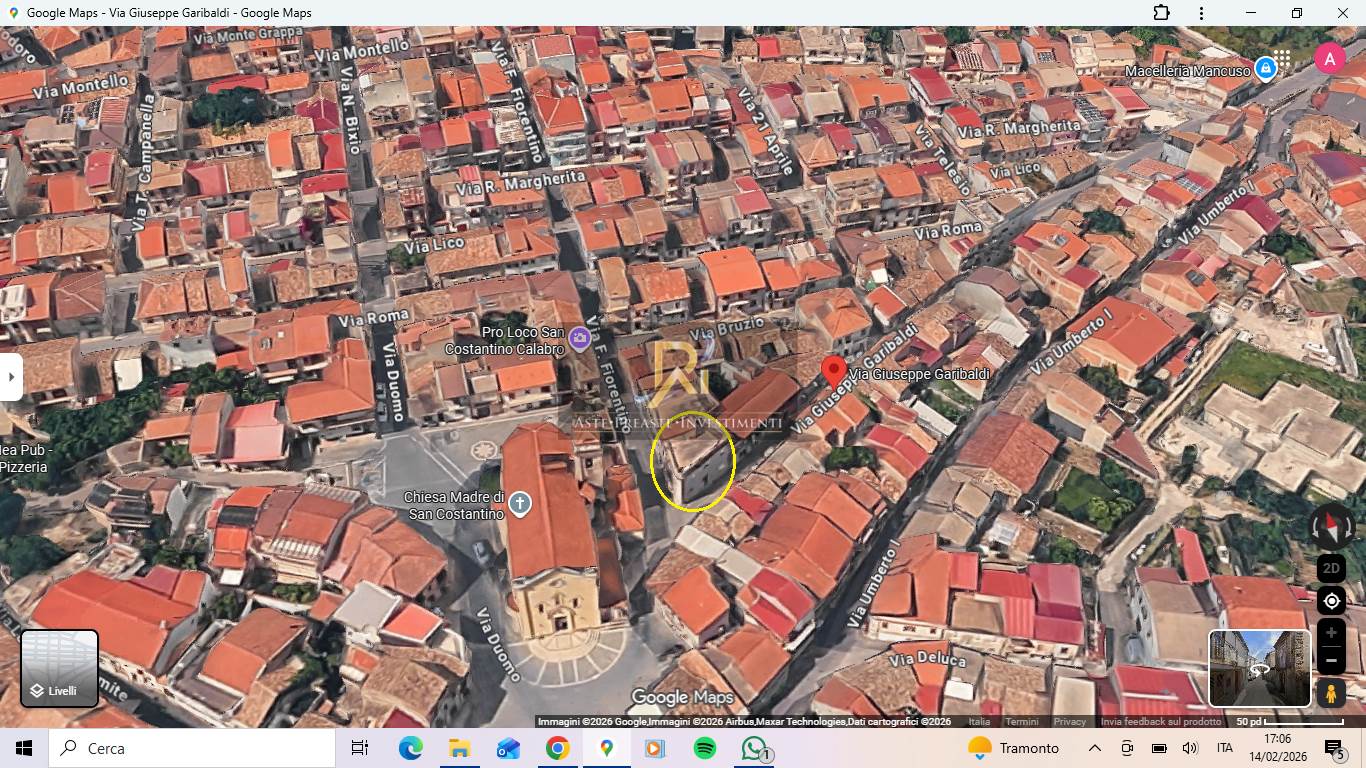This screenshot has width=1366, height=768.
Task: Open the Livelli layers switcher
Action: tap(60, 668)
